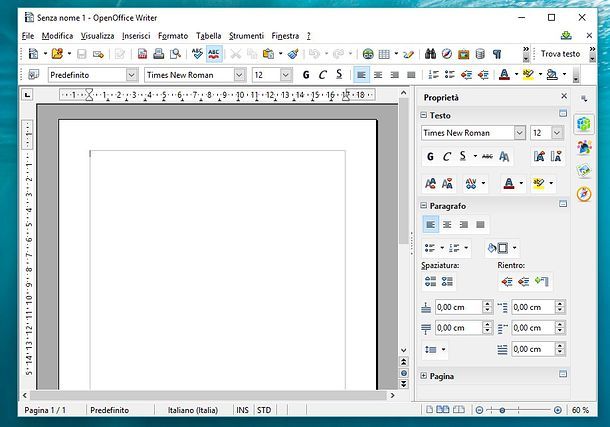Toggle automatic spell checking icon
610x427 pixels.
pos(214,54)
